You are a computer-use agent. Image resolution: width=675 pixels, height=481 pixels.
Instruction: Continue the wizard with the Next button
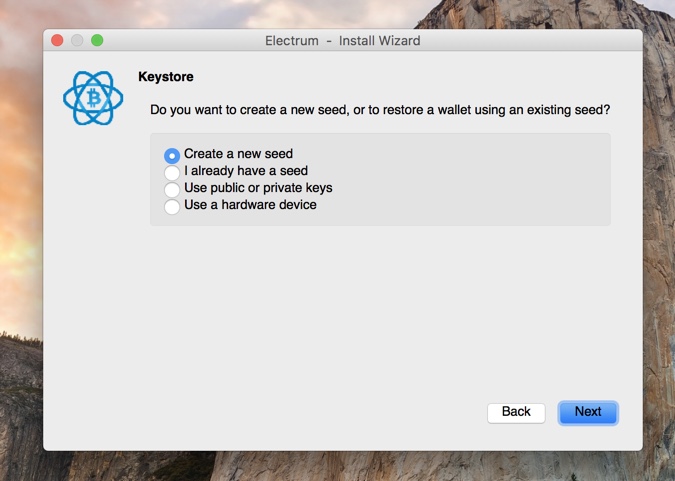[588, 413]
